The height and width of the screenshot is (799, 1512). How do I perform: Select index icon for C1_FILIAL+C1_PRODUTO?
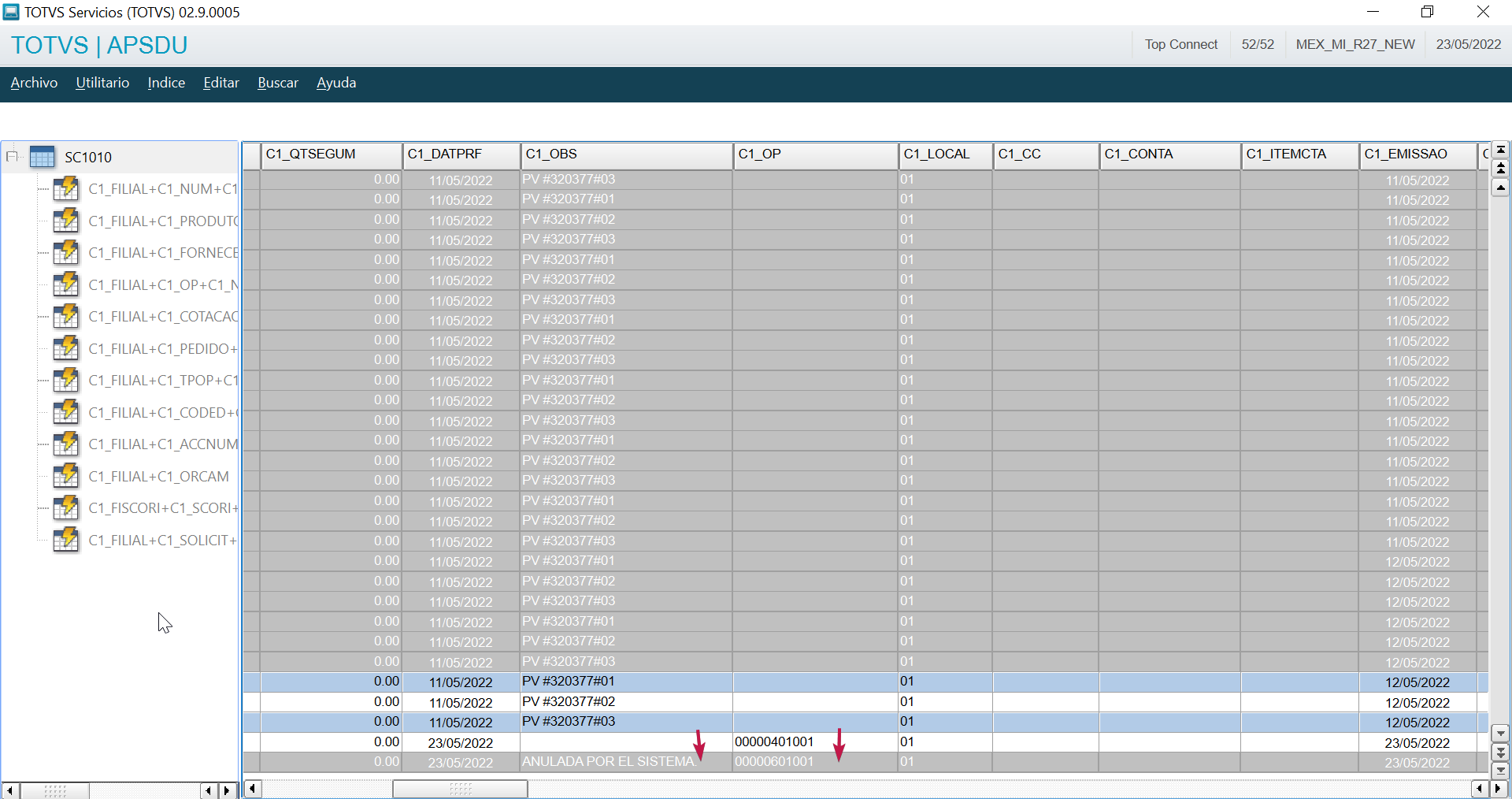(x=66, y=221)
